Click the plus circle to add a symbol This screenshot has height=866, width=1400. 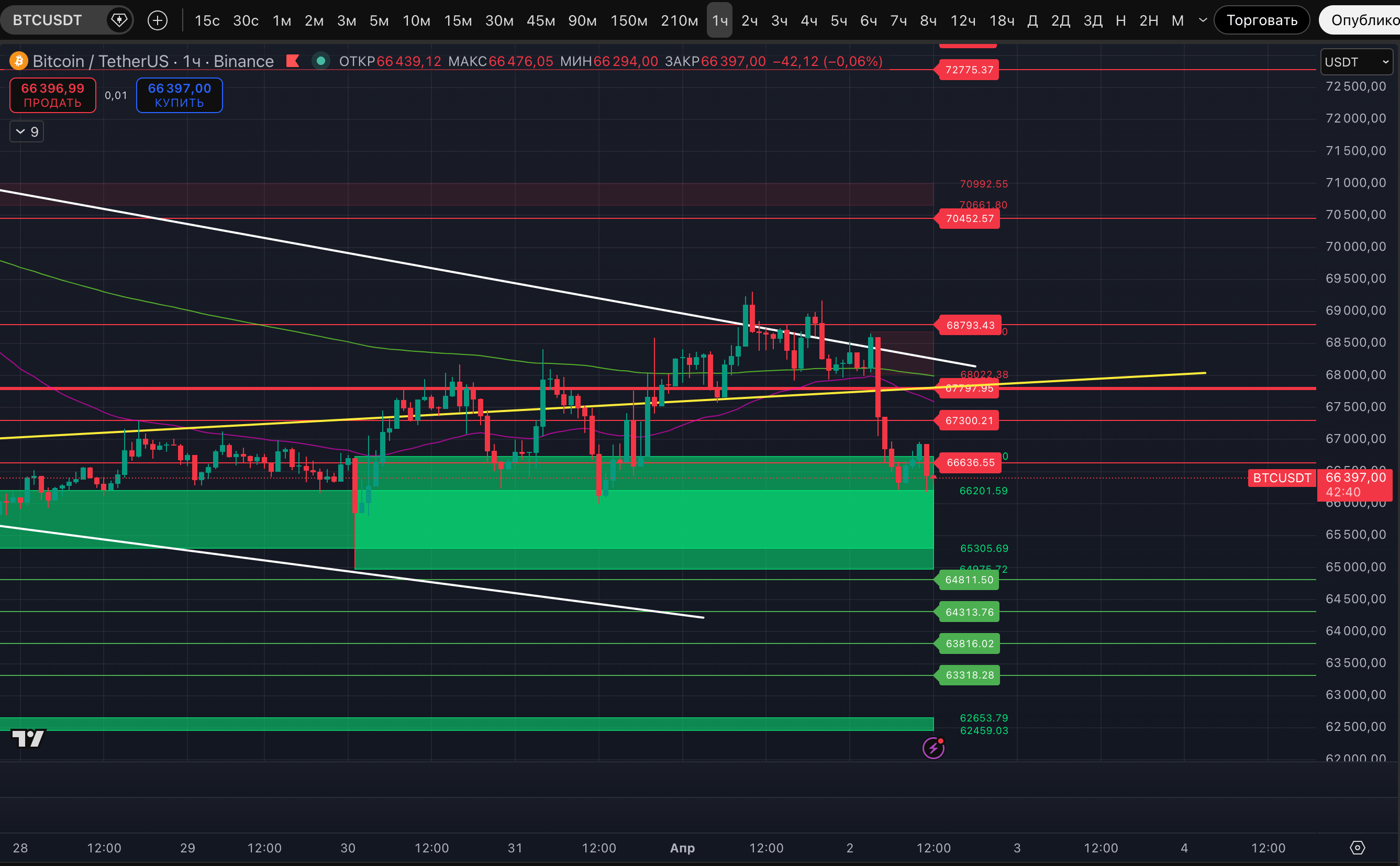tap(158, 20)
